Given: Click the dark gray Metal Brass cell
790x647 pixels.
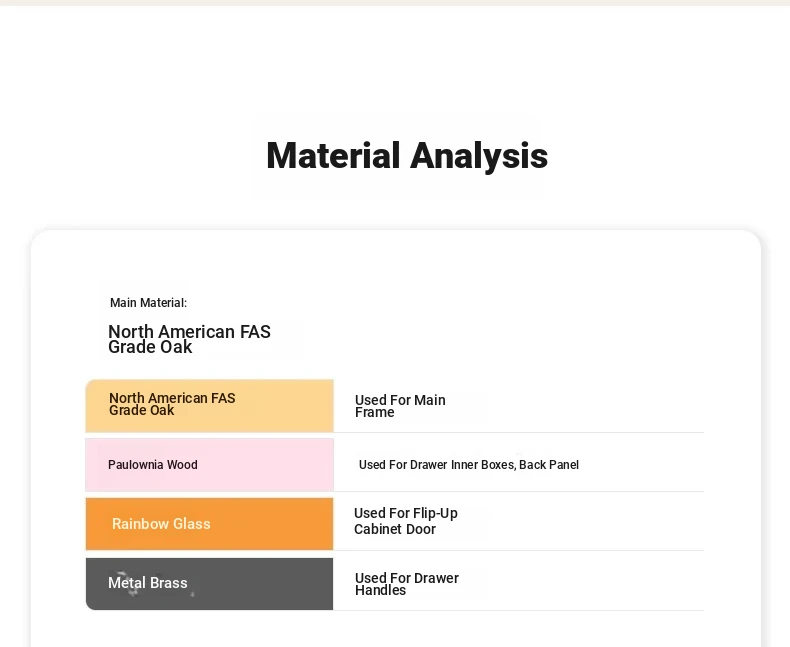Looking at the screenshot, I should [210, 584].
